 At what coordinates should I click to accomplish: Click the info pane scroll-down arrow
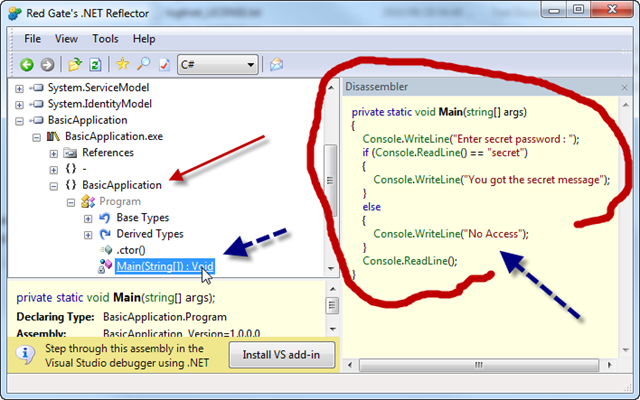(333, 329)
